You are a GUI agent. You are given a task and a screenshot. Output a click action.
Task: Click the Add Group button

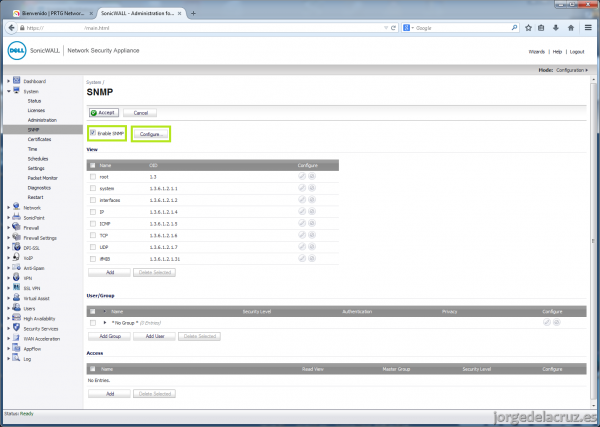pos(110,336)
